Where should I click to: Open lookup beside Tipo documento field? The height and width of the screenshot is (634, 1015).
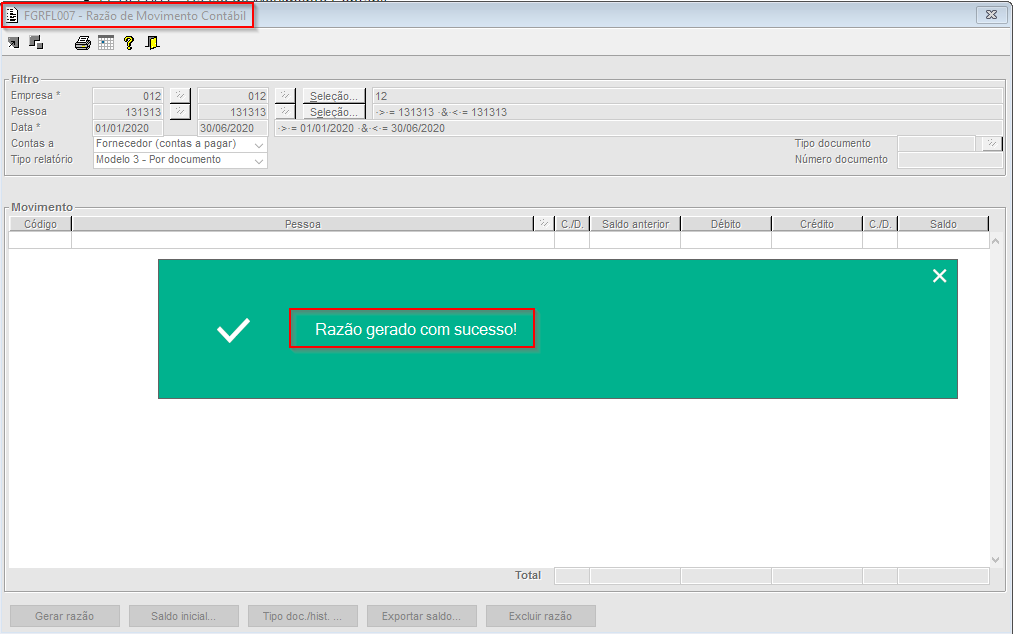(x=992, y=144)
